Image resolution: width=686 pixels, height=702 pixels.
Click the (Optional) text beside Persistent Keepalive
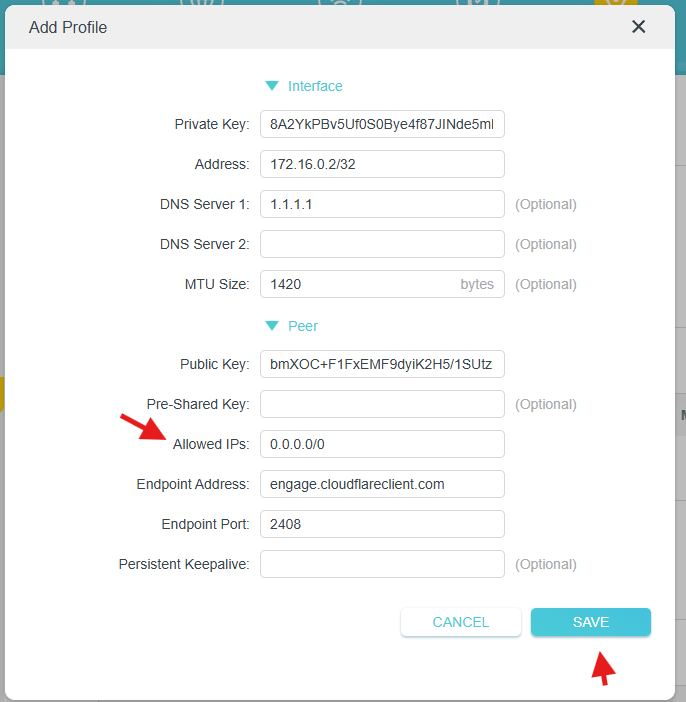click(x=545, y=565)
